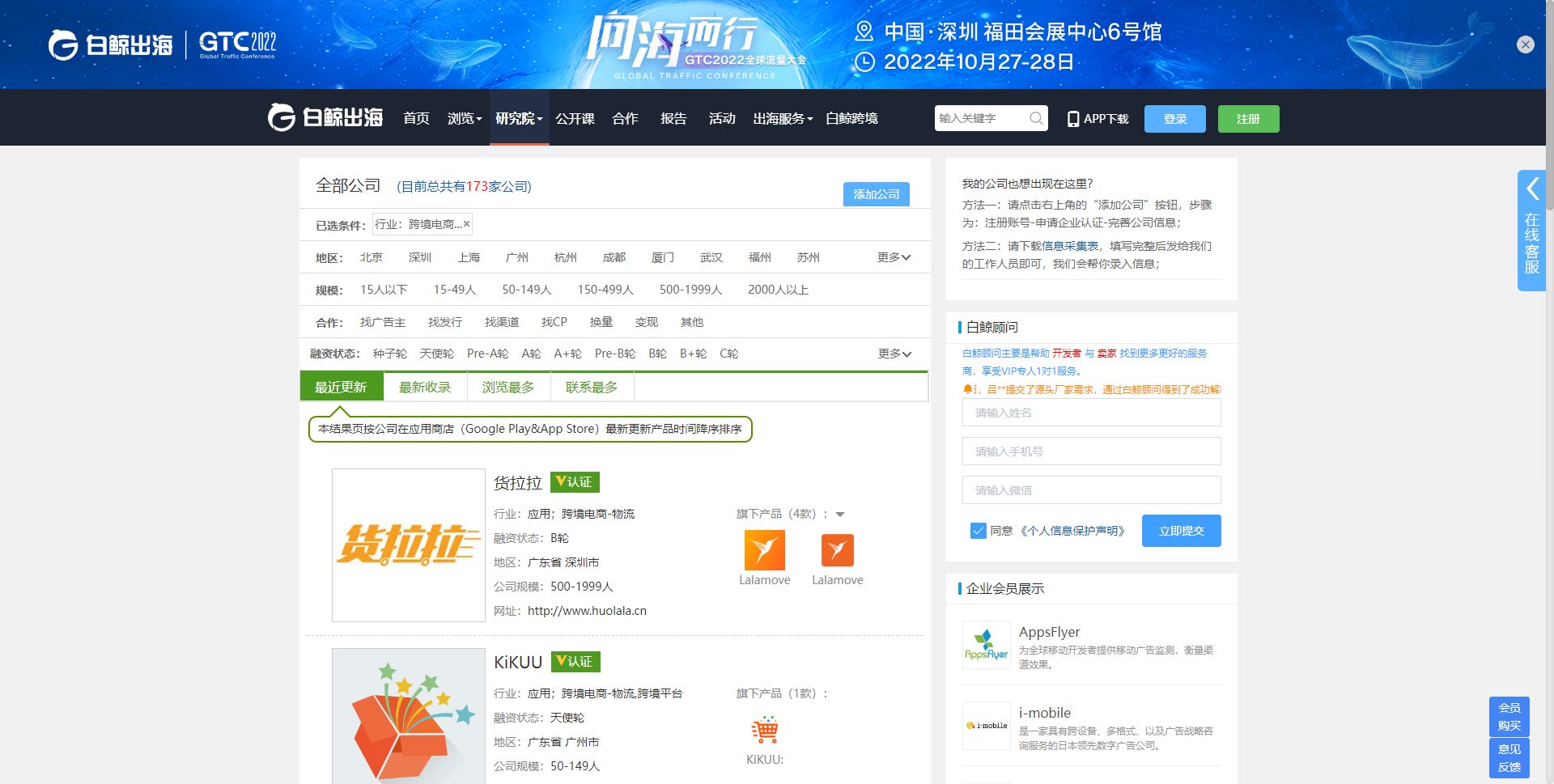Expand 货拉拉 旗下产品 dropdown arrow

(840, 515)
